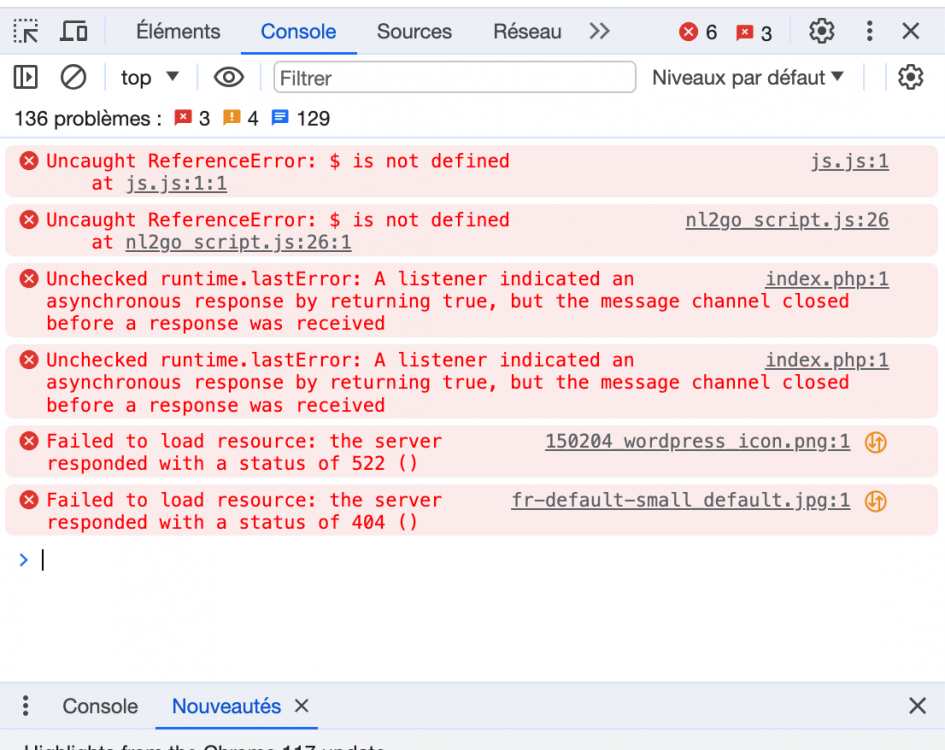Viewport: 945px width, 750px height.
Task: Open the three-dot customize DevTools menu
Action: pos(869,31)
